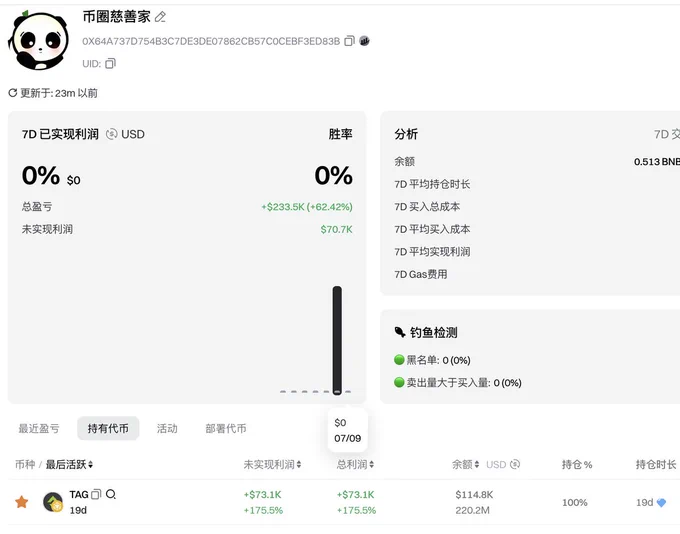
Task: Click the 7D Gas费用 row label
Action: pos(421,274)
